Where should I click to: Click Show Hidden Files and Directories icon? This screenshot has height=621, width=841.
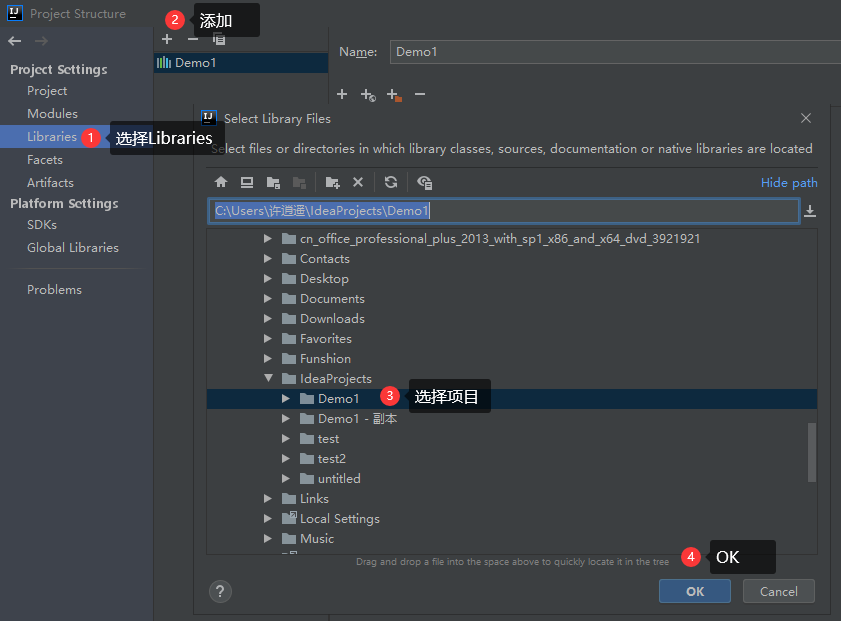pyautogui.click(x=424, y=182)
